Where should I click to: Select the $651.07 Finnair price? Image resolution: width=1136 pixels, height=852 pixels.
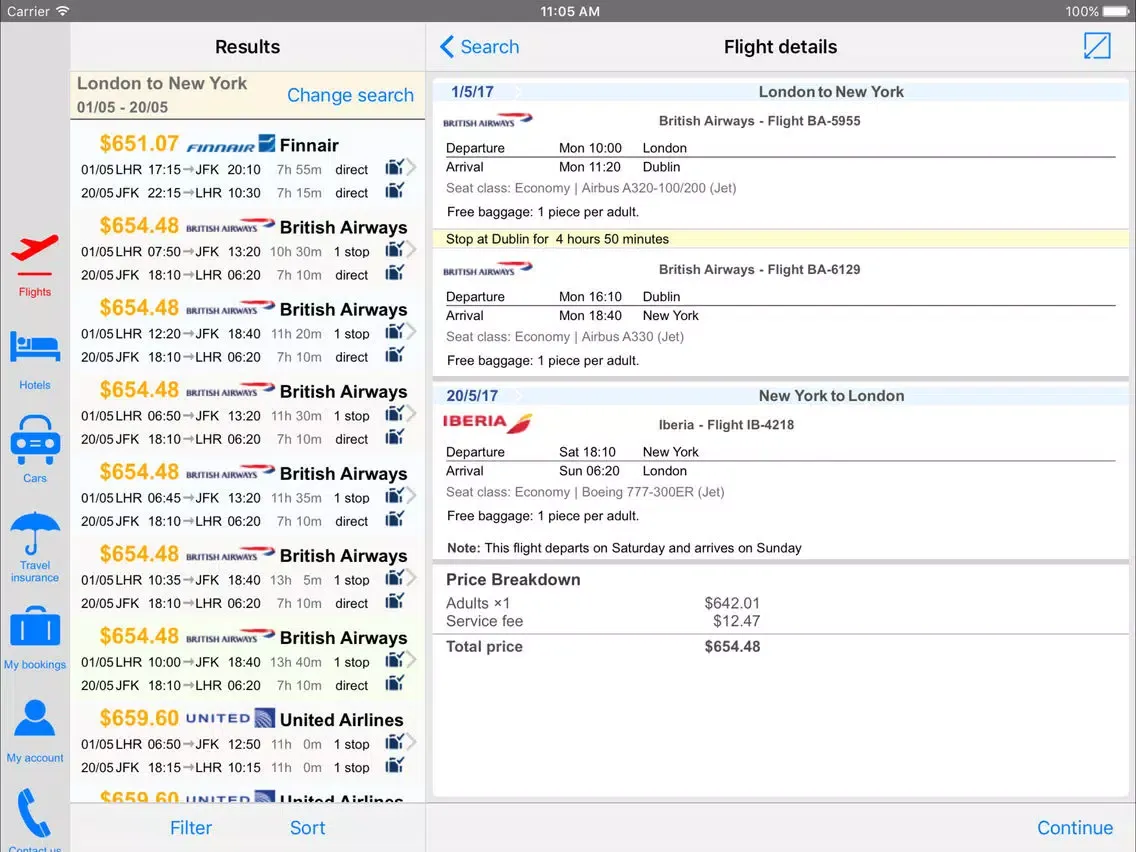point(139,143)
